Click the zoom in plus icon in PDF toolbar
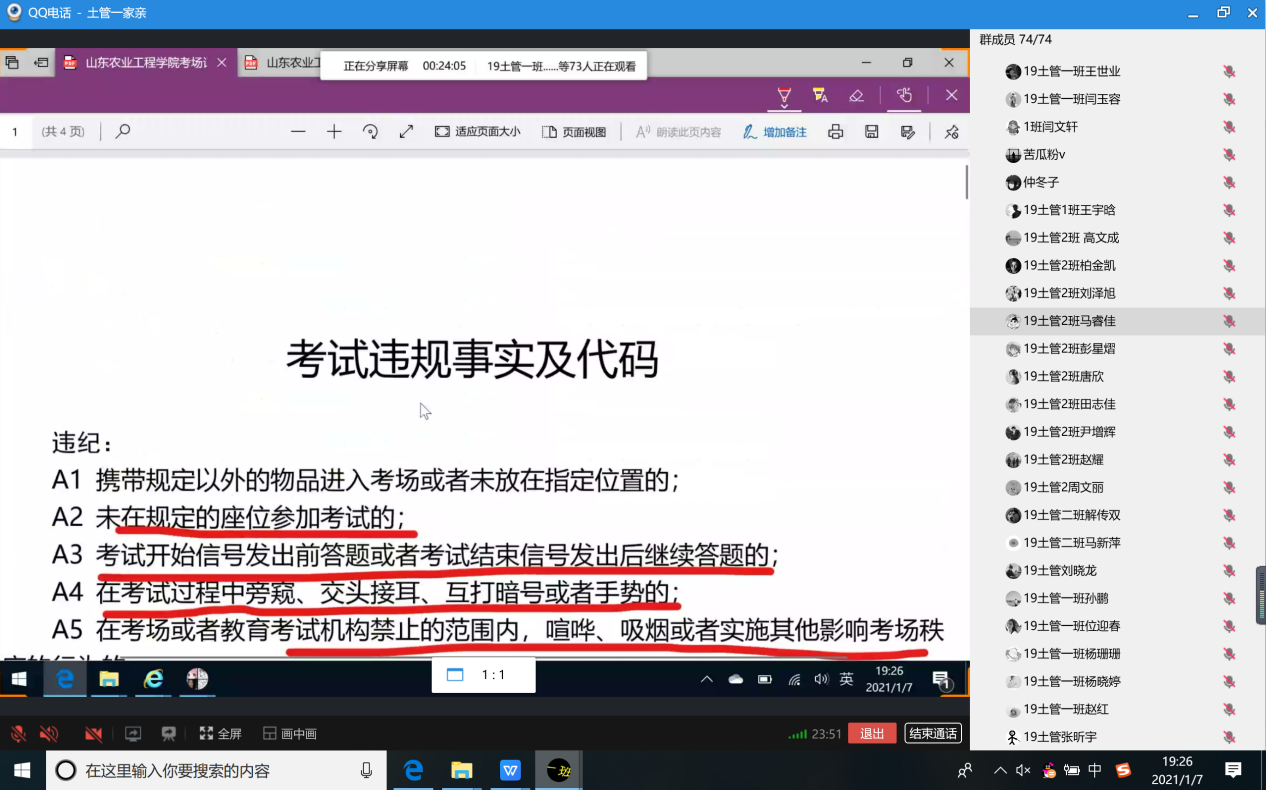The image size is (1266, 790). click(x=334, y=132)
